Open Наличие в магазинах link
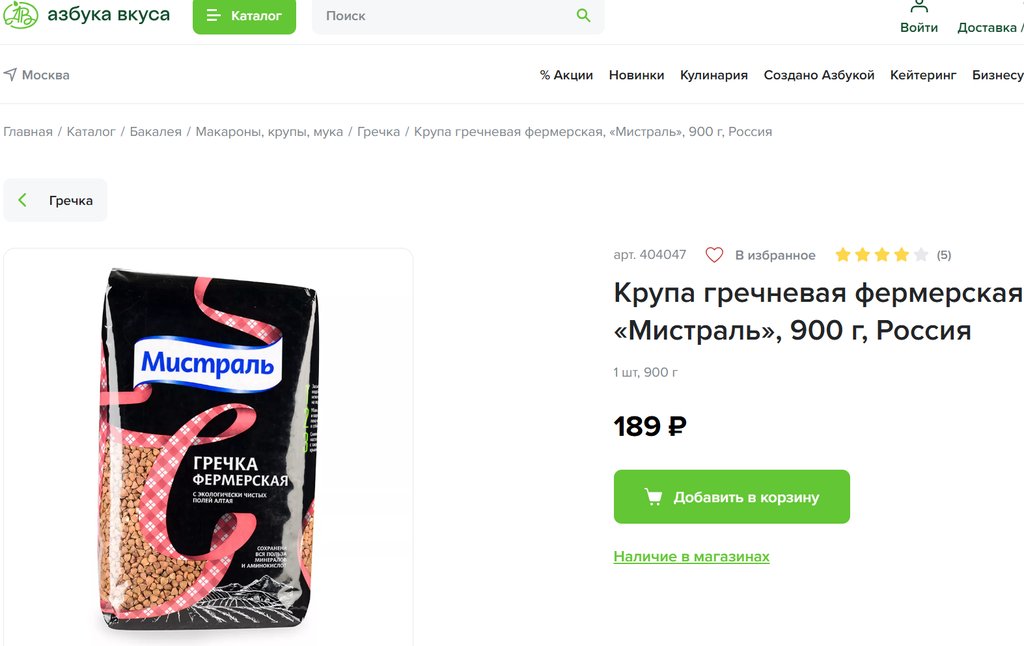This screenshot has width=1024, height=646. click(692, 557)
